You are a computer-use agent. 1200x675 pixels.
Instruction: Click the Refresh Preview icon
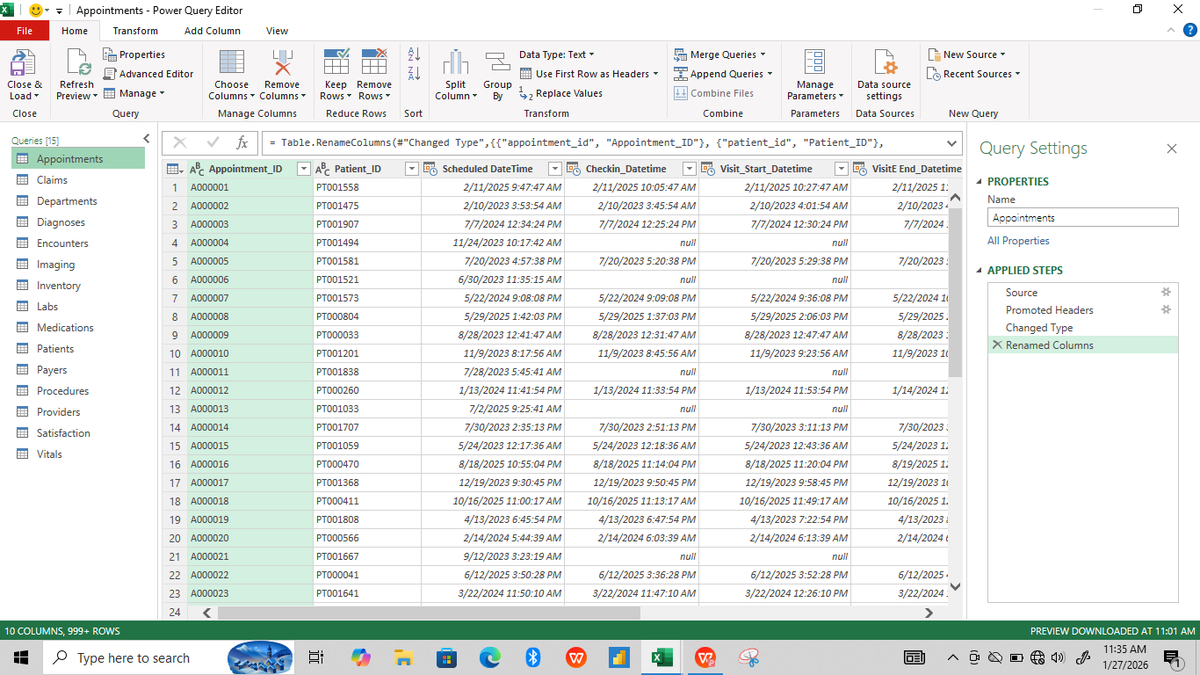77,62
